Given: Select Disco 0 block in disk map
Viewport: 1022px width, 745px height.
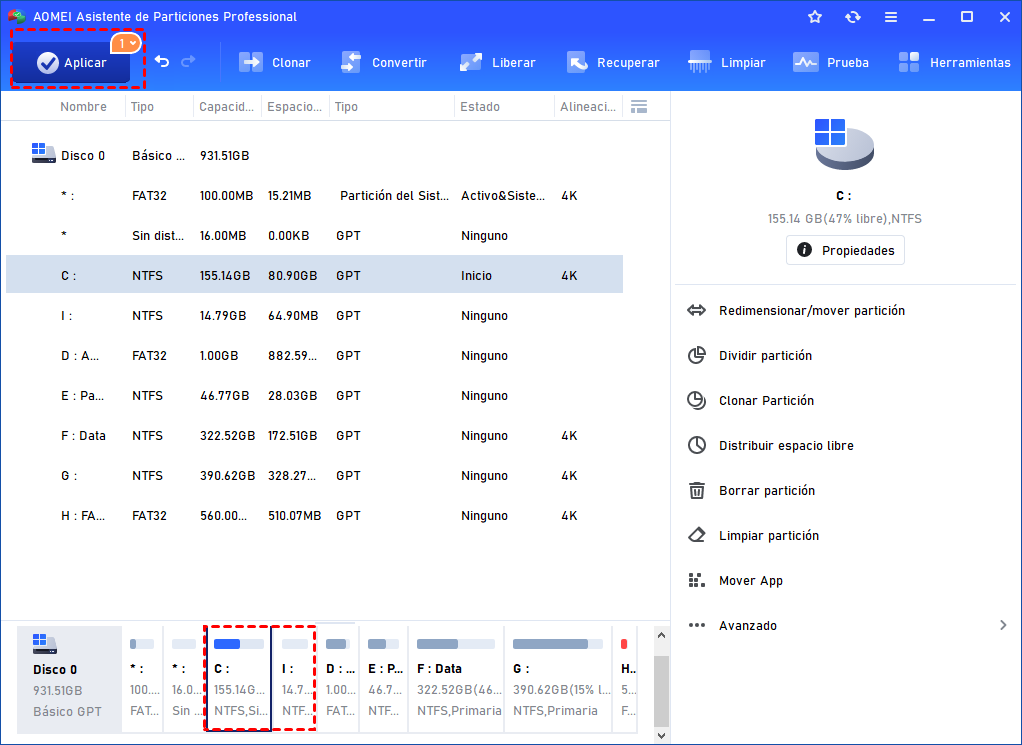Looking at the screenshot, I should pyautogui.click(x=69, y=679).
